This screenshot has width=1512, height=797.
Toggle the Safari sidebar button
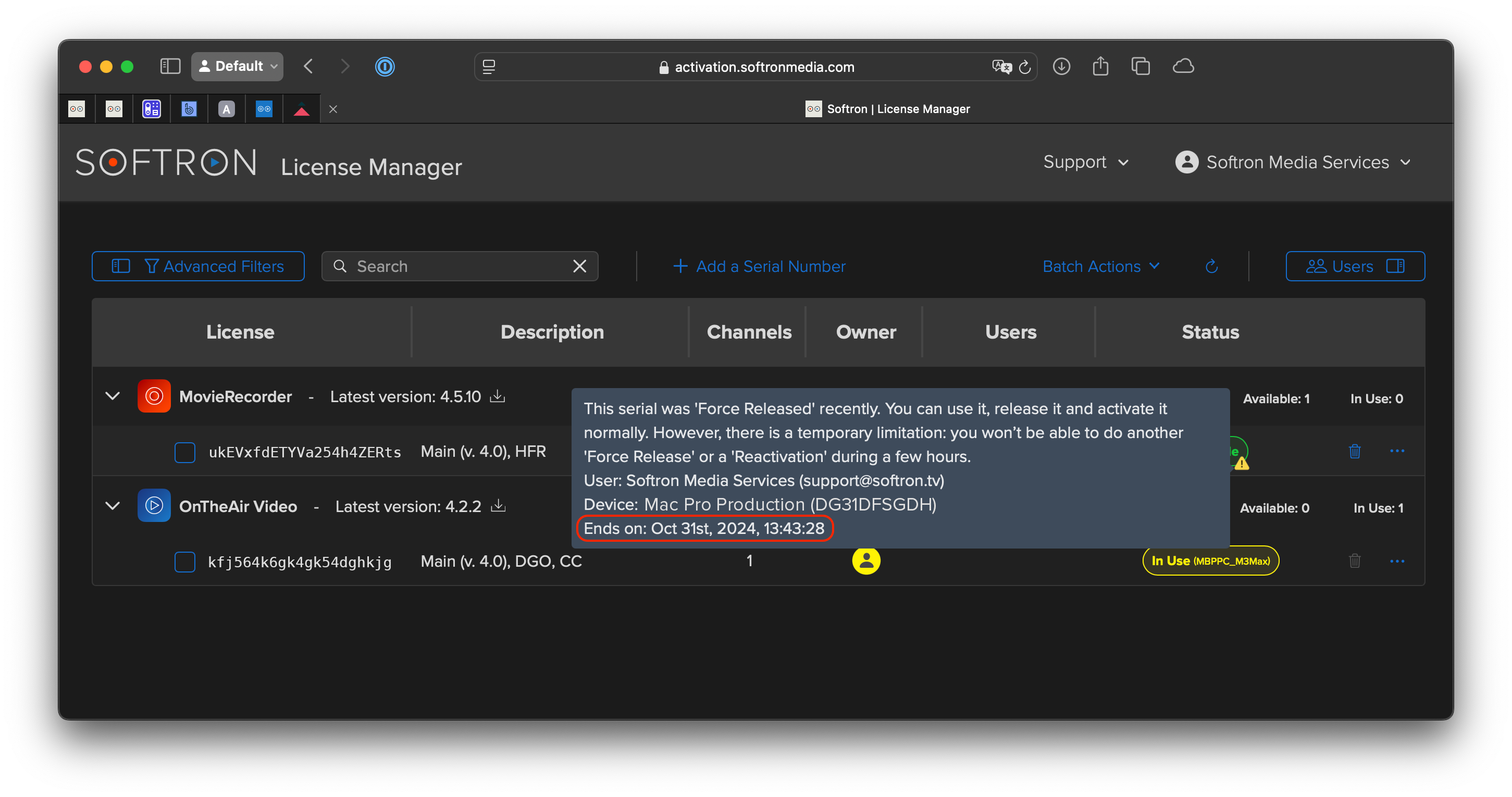click(170, 66)
